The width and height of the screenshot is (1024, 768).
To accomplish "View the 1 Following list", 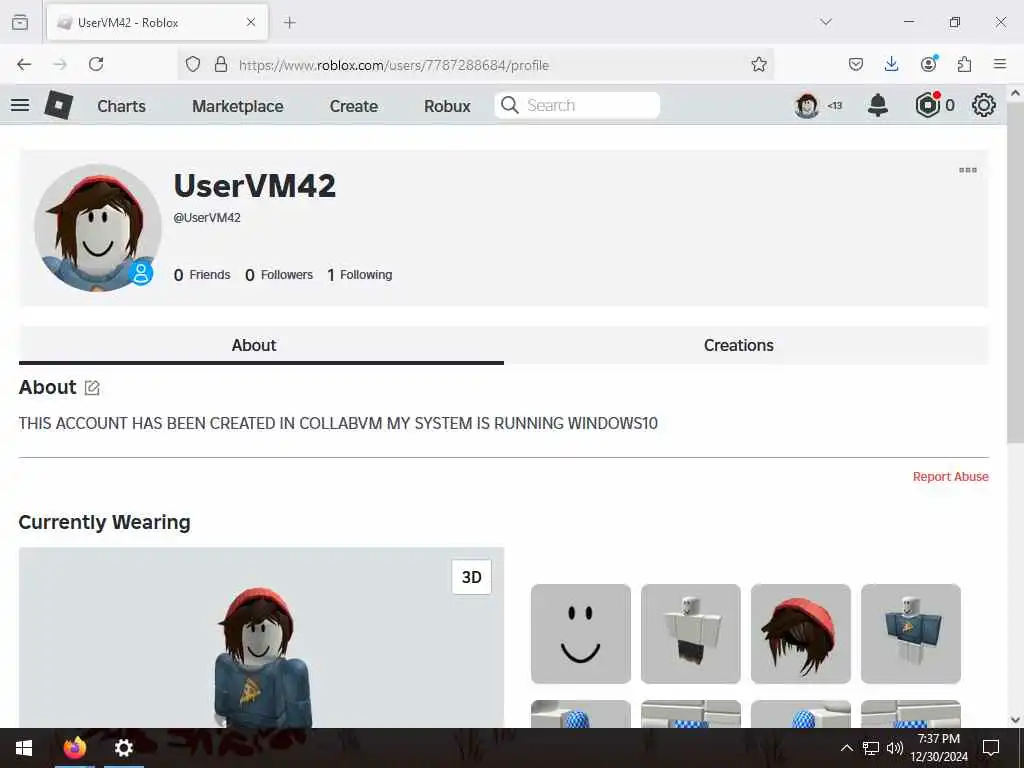I will [x=360, y=275].
